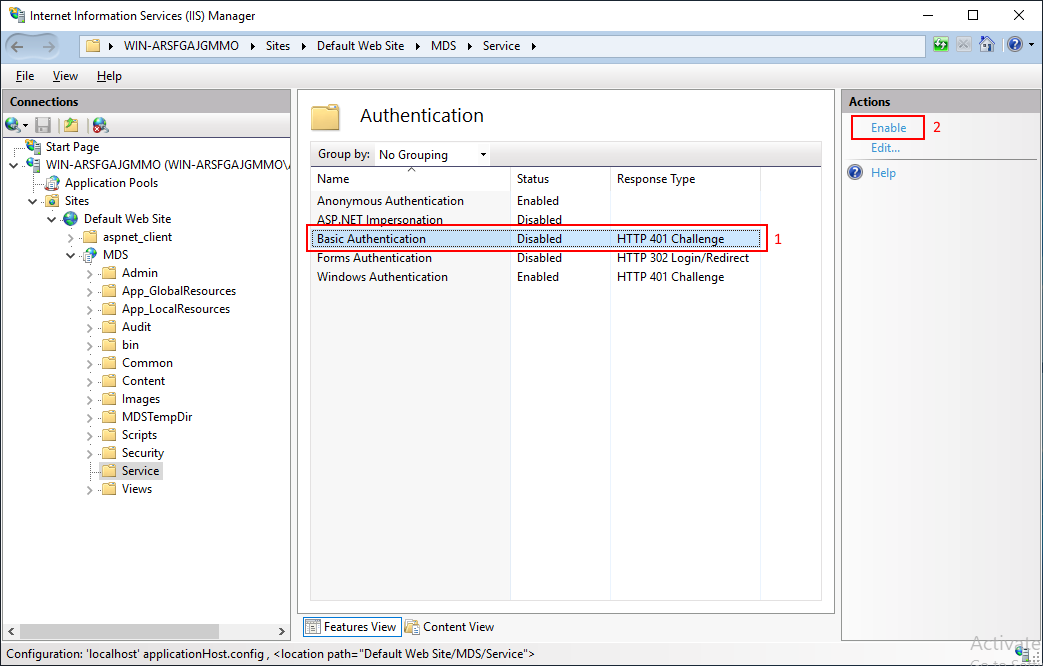Click the green Refresh page icon
The image size is (1043, 666).
click(941, 45)
